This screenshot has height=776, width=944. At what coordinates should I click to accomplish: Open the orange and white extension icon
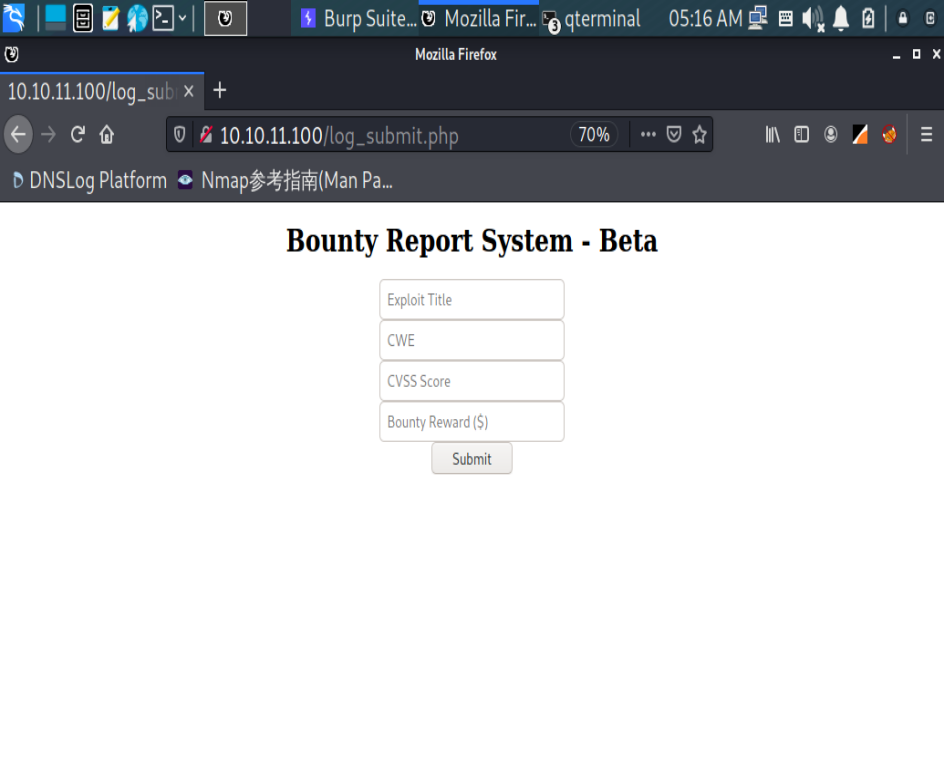point(860,134)
